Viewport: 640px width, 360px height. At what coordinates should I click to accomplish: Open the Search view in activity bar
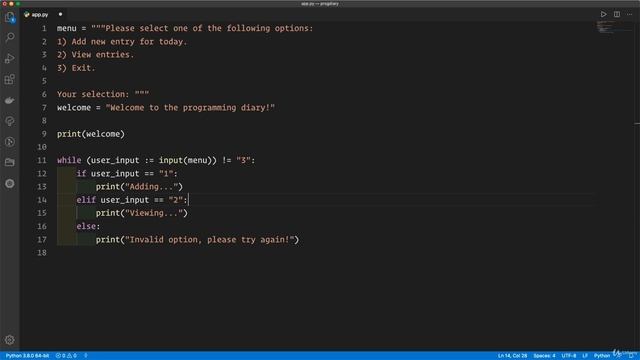point(9,38)
